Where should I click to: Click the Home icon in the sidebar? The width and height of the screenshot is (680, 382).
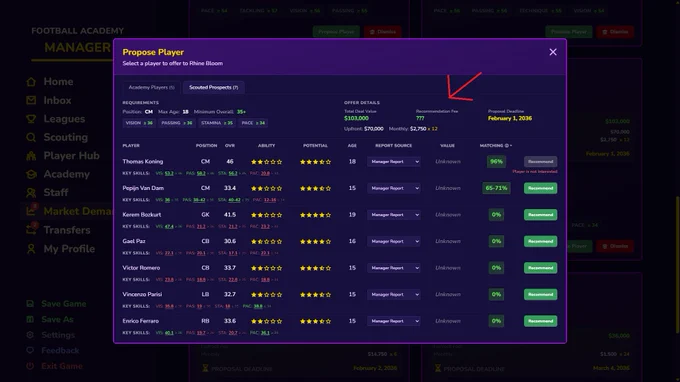click(31, 82)
